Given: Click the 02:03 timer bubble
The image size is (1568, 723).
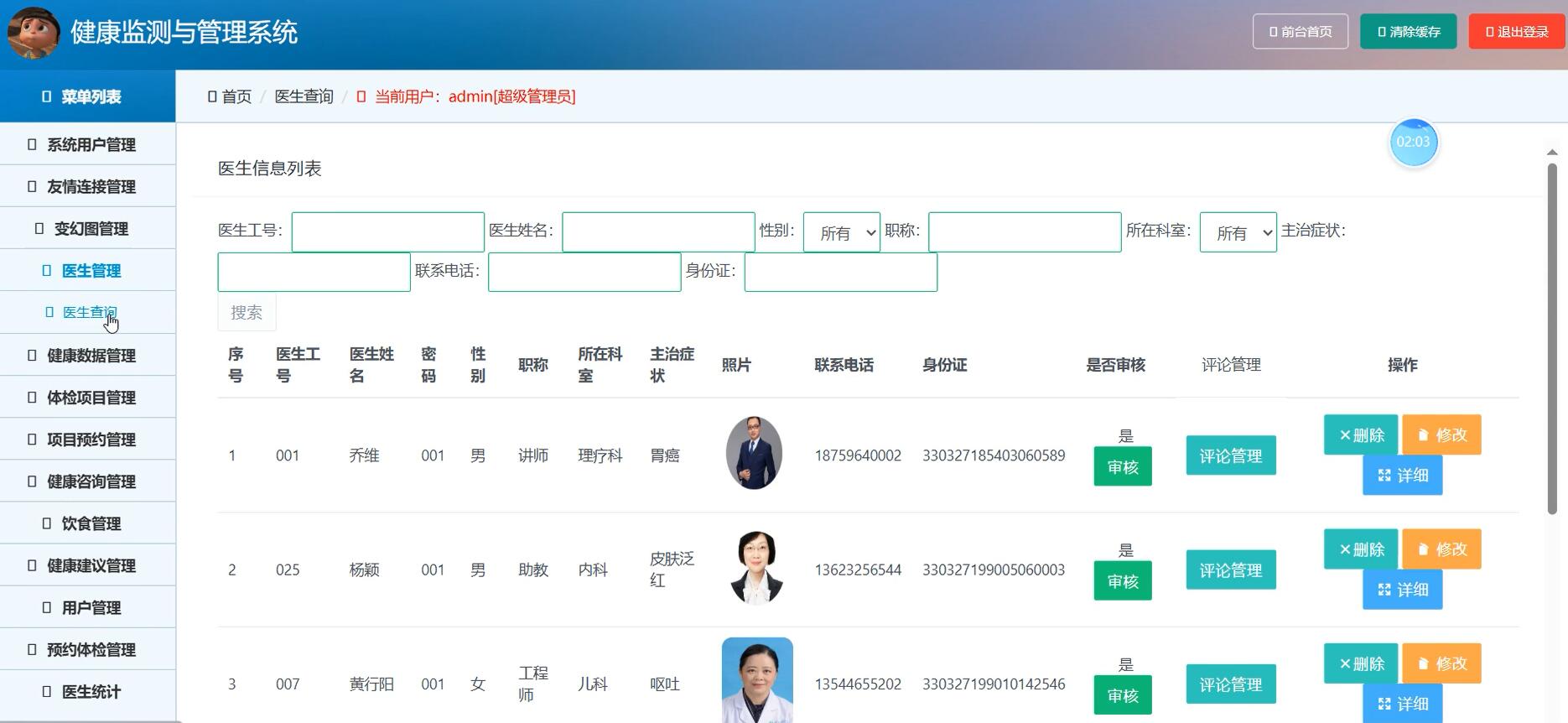Looking at the screenshot, I should (1413, 142).
